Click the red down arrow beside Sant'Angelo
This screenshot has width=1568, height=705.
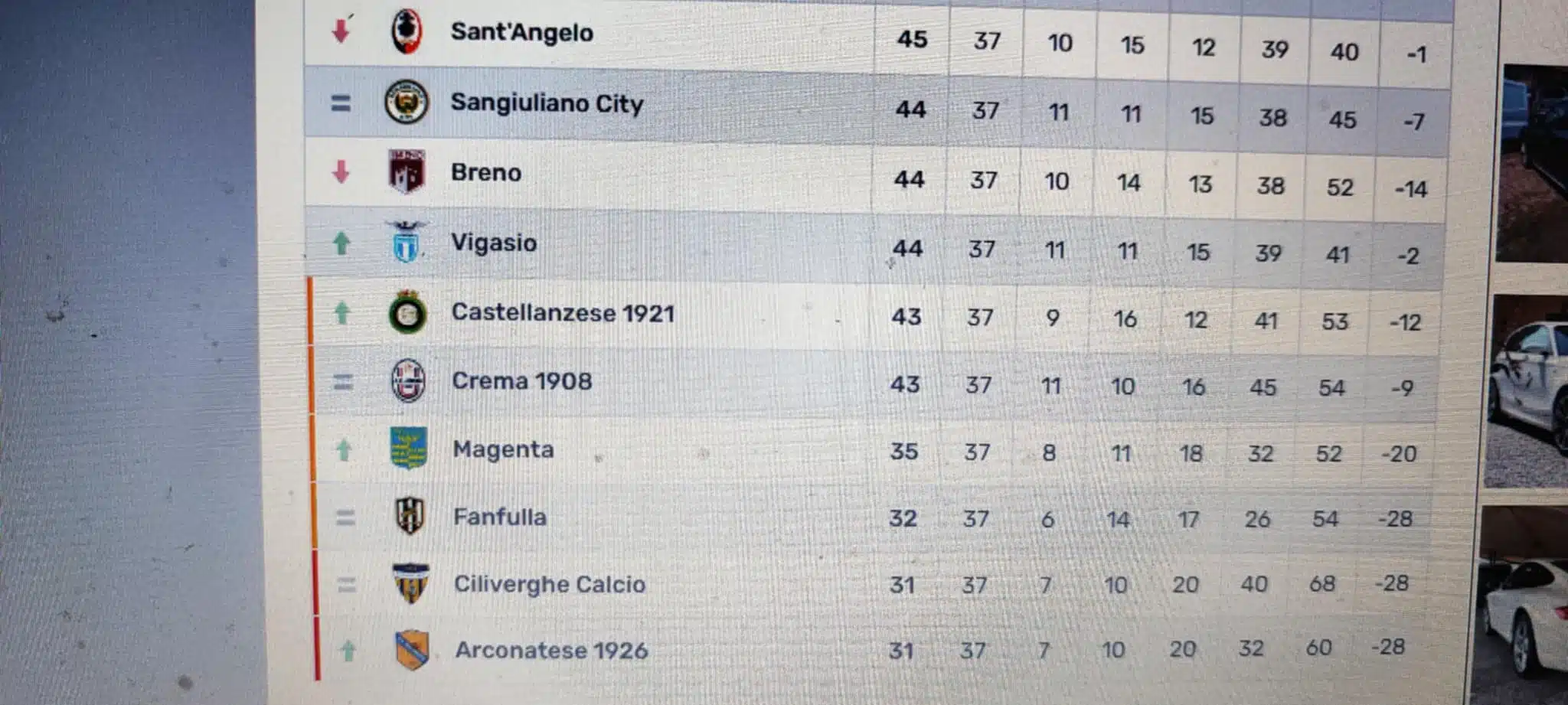341,31
